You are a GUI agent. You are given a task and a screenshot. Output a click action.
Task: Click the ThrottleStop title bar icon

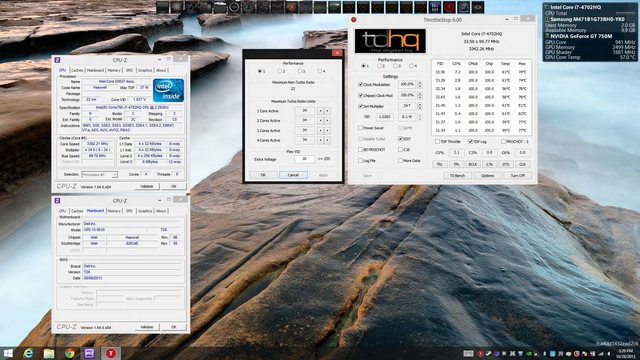pos(353,20)
